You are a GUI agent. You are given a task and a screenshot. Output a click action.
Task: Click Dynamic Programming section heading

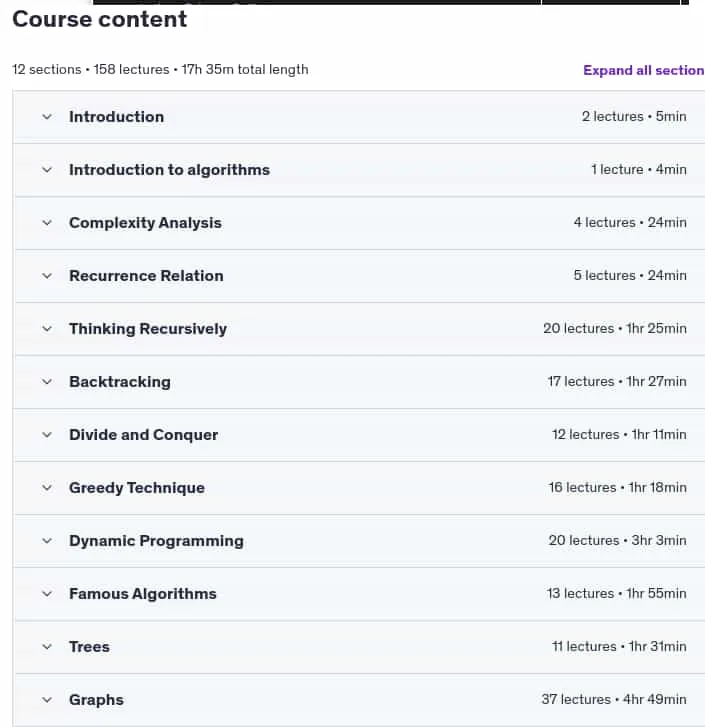click(156, 541)
